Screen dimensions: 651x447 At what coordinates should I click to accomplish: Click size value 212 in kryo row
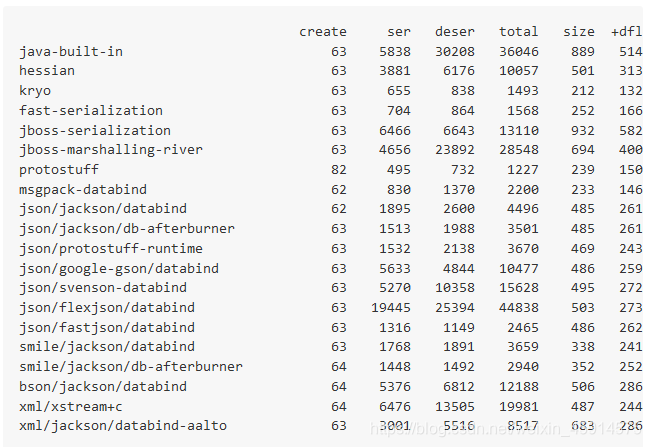tap(582, 91)
